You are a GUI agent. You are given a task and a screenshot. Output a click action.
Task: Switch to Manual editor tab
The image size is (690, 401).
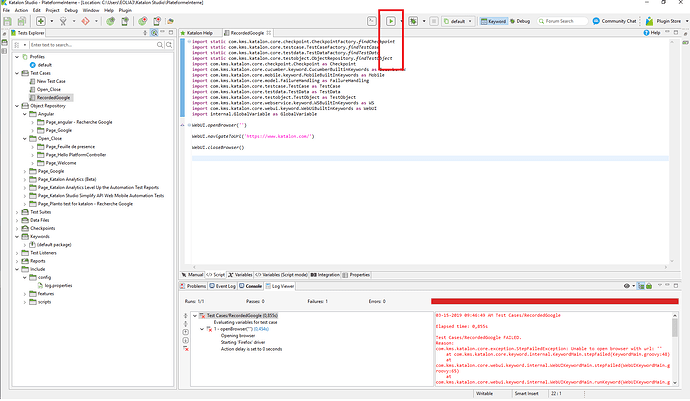coord(192,275)
